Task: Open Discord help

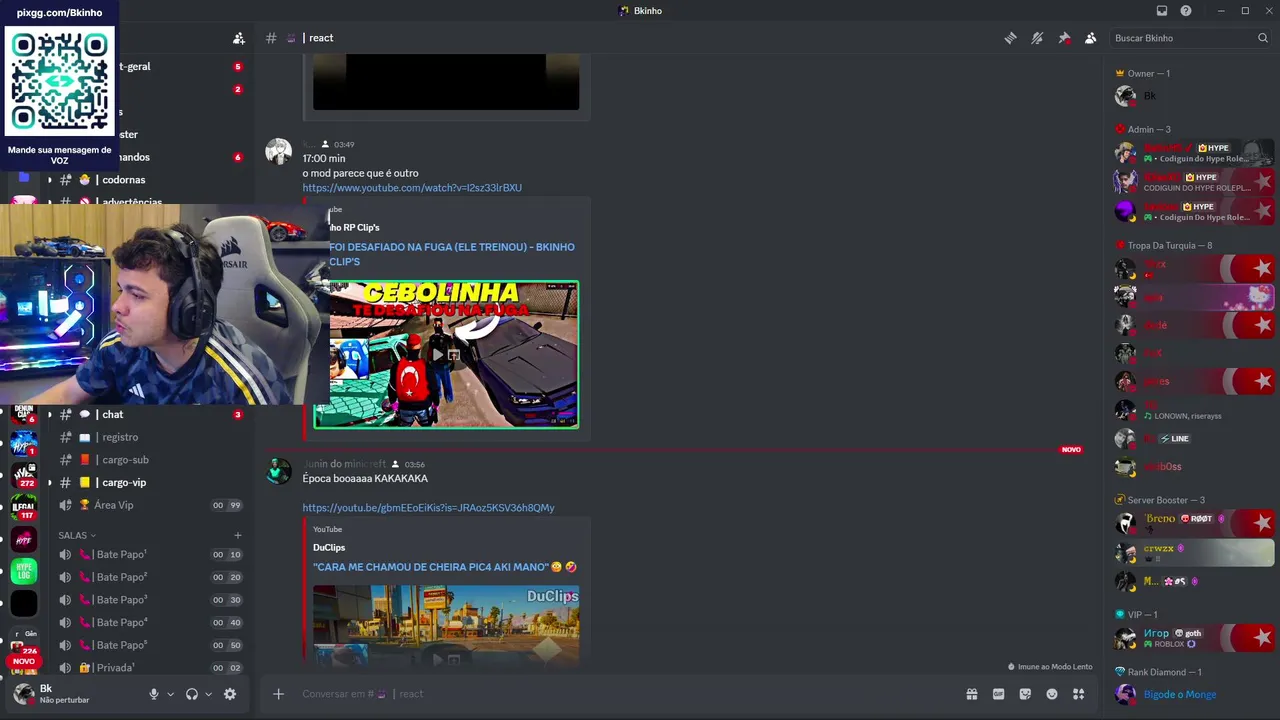Action: pos(1186,11)
